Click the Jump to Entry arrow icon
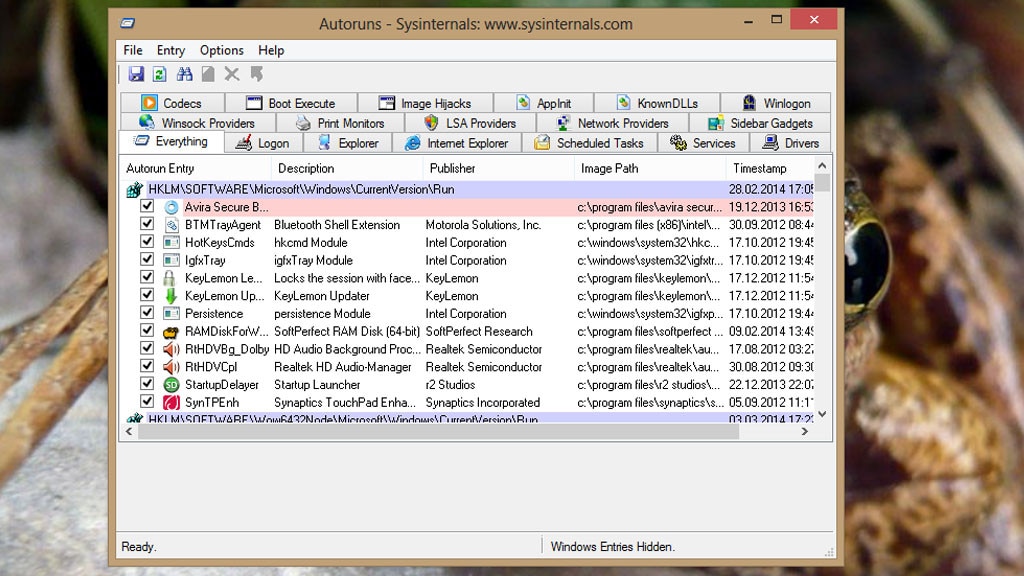 pos(257,74)
